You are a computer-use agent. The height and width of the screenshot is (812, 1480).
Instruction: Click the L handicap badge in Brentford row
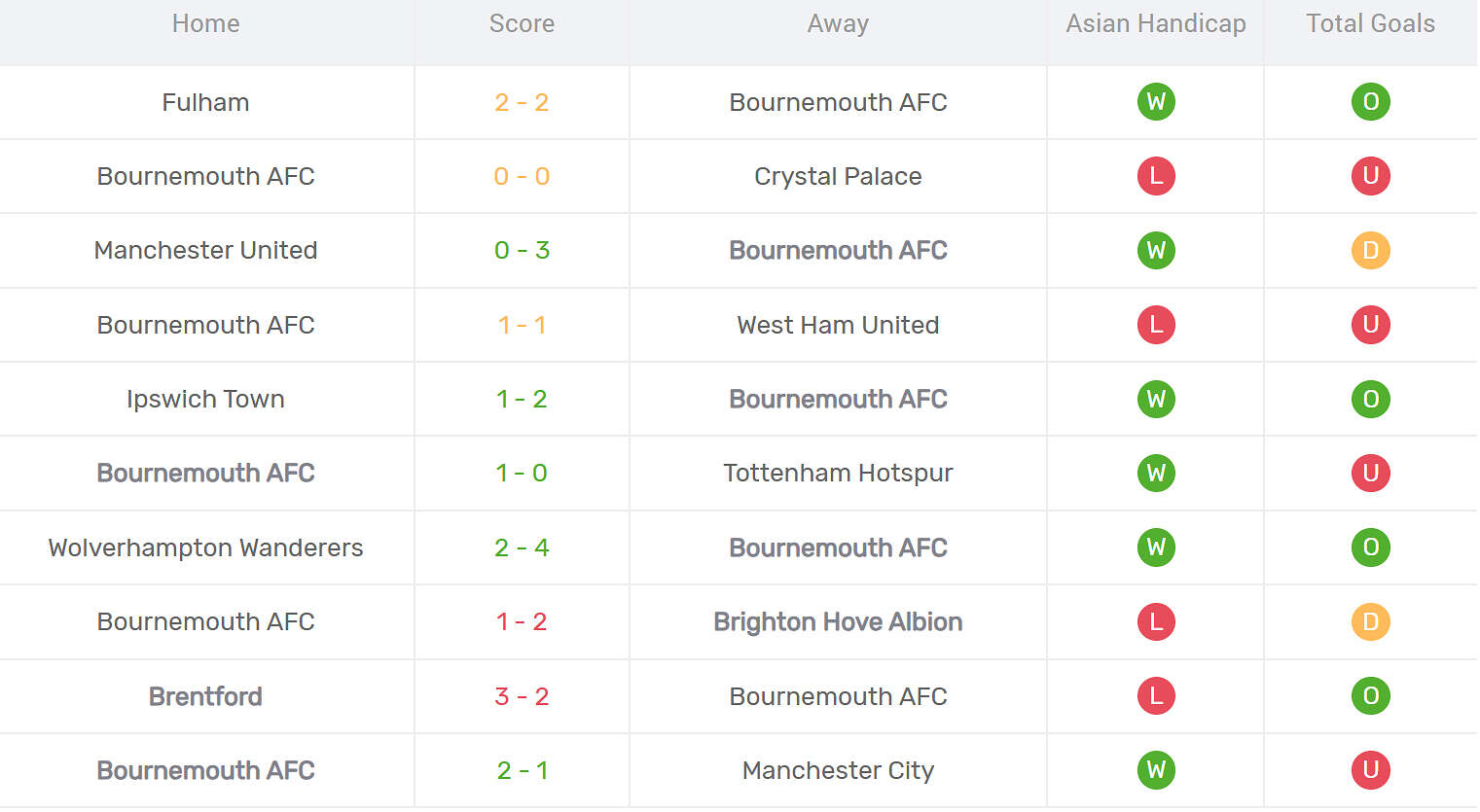(1156, 696)
